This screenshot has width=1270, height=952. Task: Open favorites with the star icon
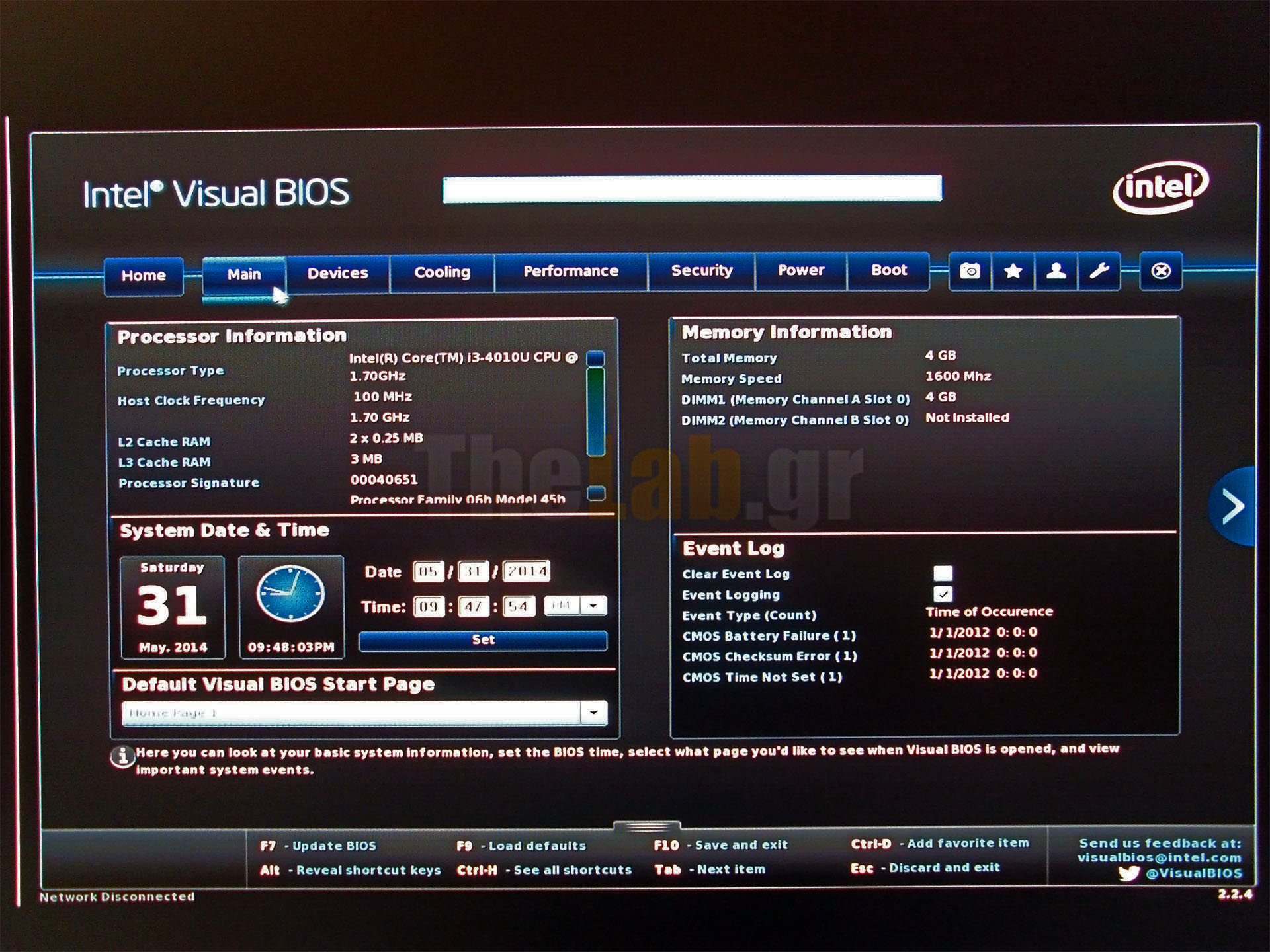(x=1013, y=271)
